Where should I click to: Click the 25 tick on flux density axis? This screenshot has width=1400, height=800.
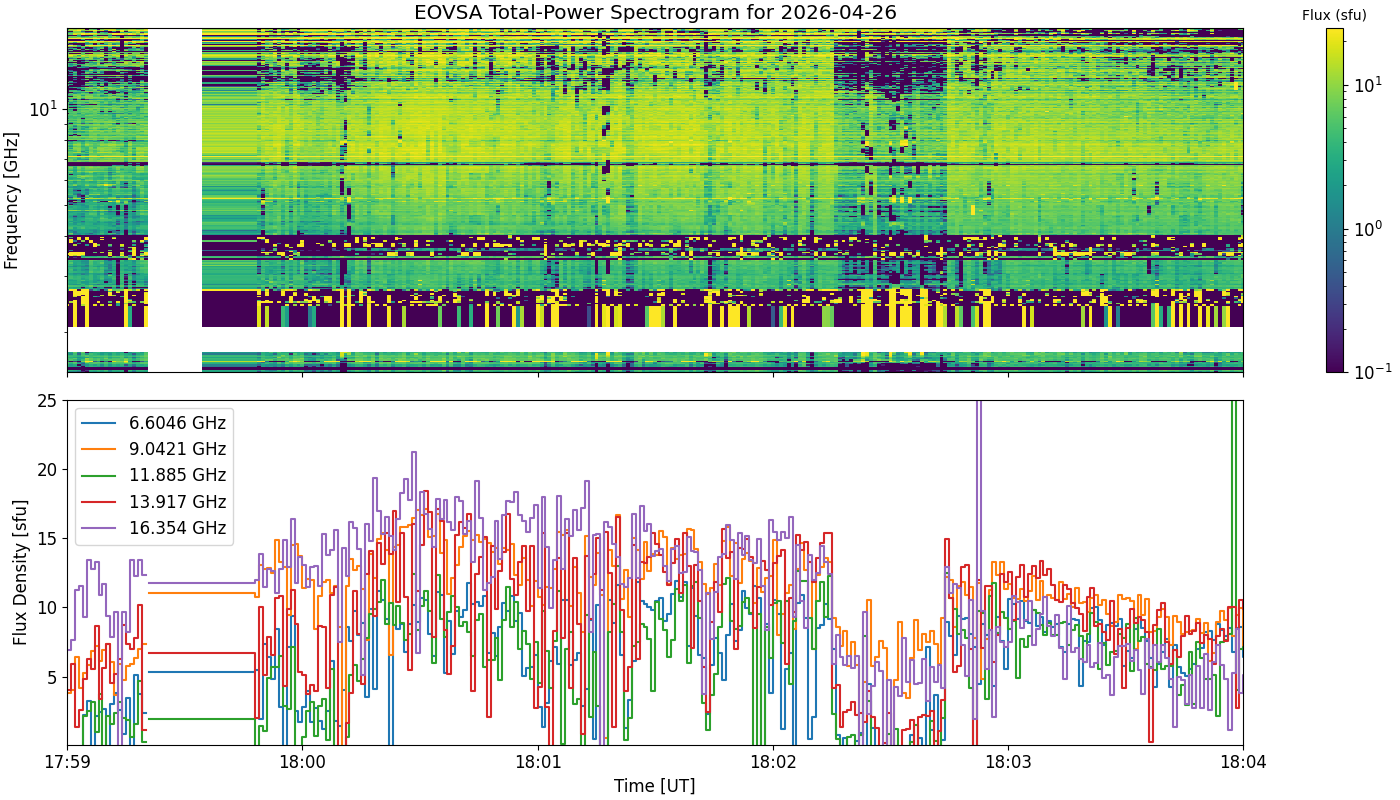(x=47, y=401)
